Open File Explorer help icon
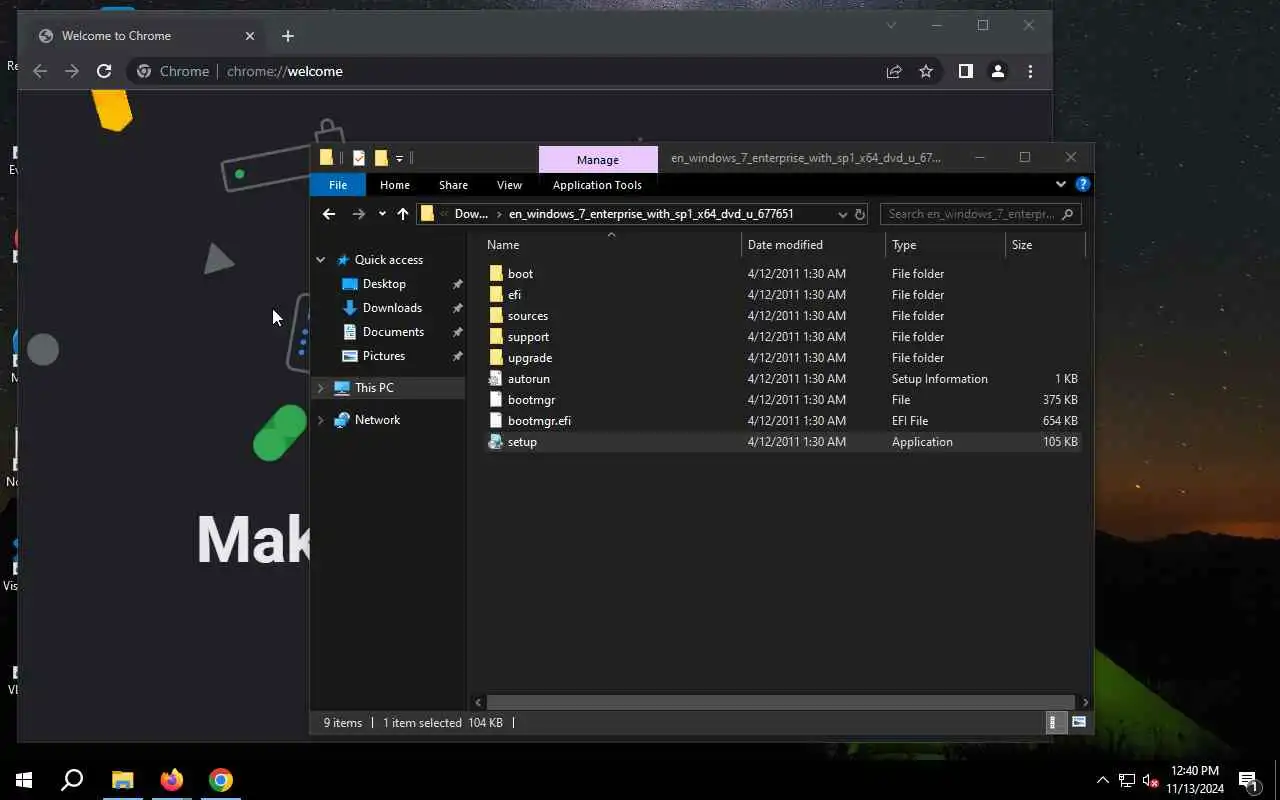Screen dimensions: 1280x800 (x=1082, y=184)
